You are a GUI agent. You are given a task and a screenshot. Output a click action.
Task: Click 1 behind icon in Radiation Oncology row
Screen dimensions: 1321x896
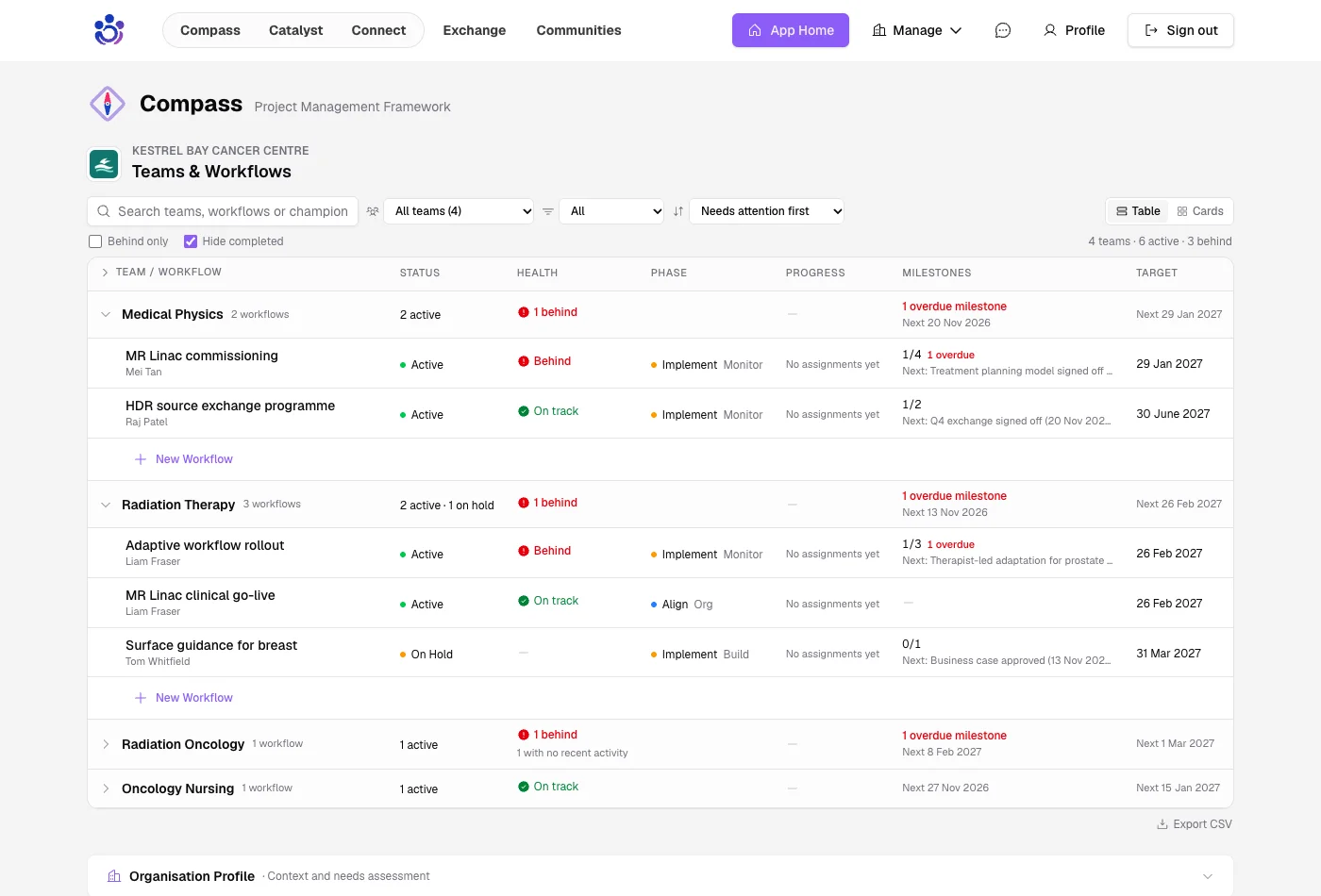523,735
